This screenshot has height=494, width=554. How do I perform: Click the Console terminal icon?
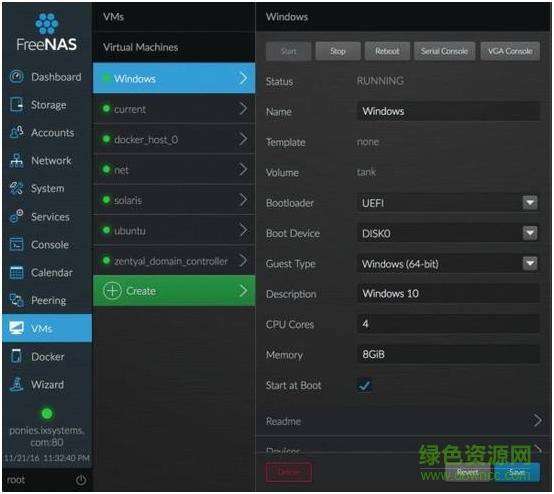[17, 244]
